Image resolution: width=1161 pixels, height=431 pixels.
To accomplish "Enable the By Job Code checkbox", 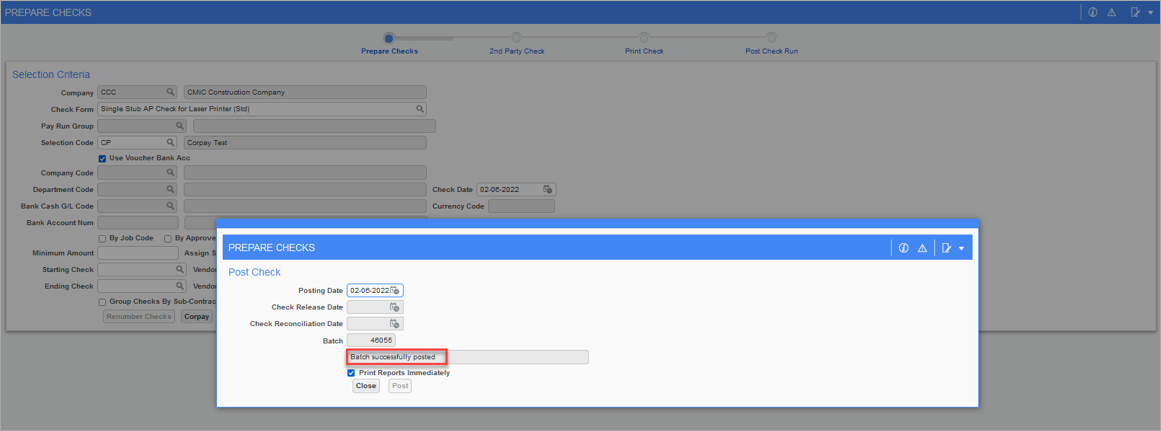I will click(102, 239).
